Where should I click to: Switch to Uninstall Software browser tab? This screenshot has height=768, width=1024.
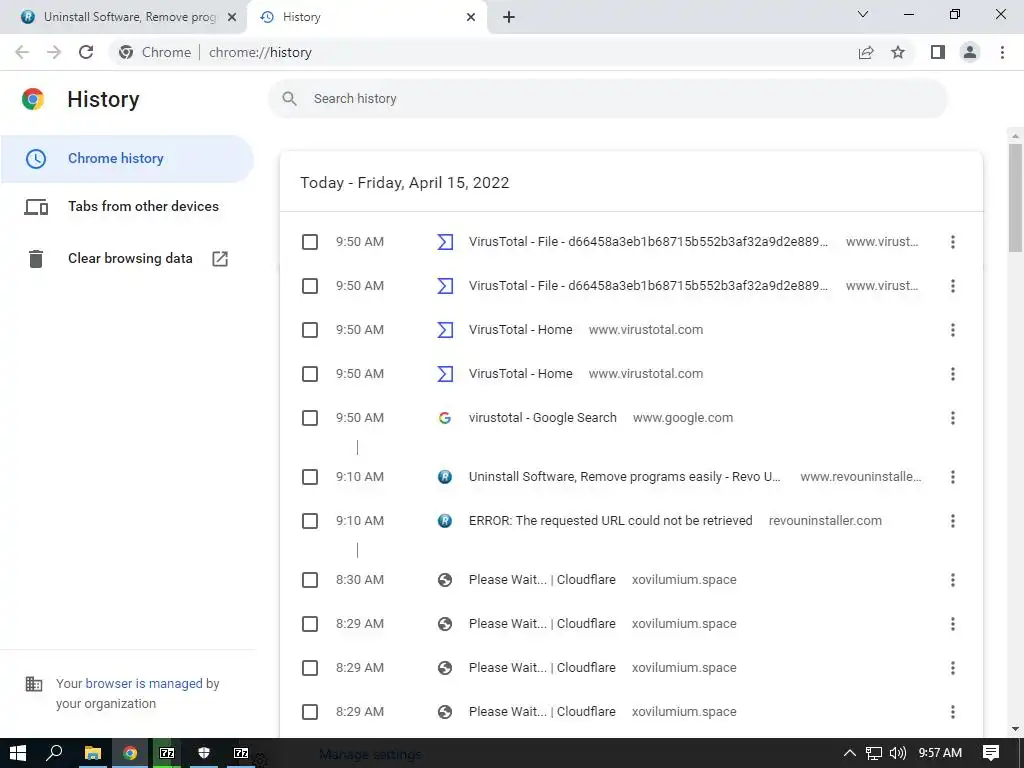[x=123, y=17]
